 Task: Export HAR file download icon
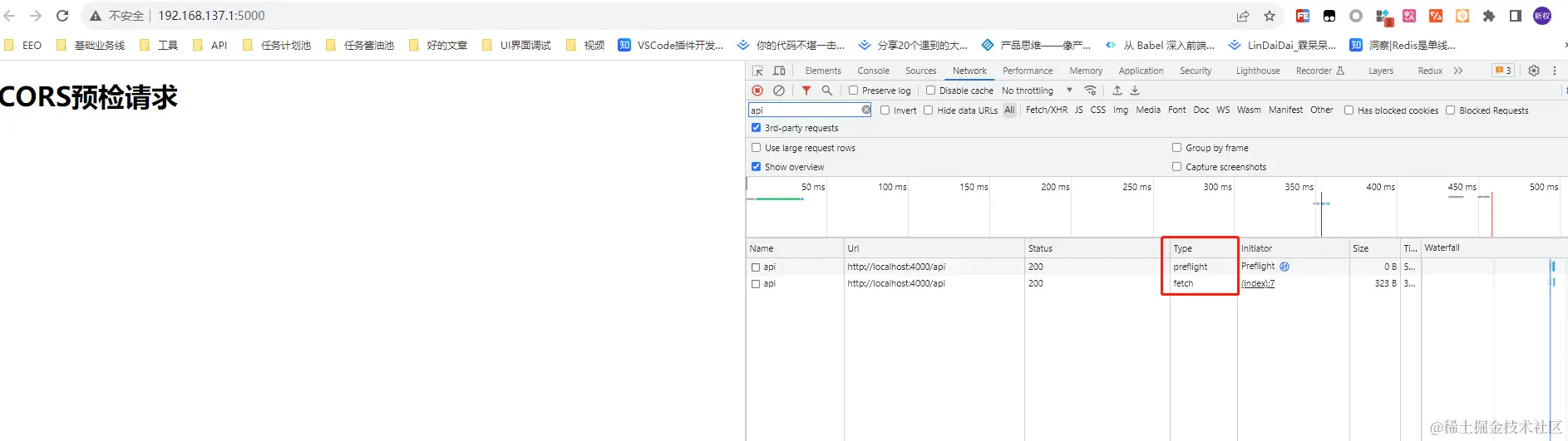tap(1135, 91)
